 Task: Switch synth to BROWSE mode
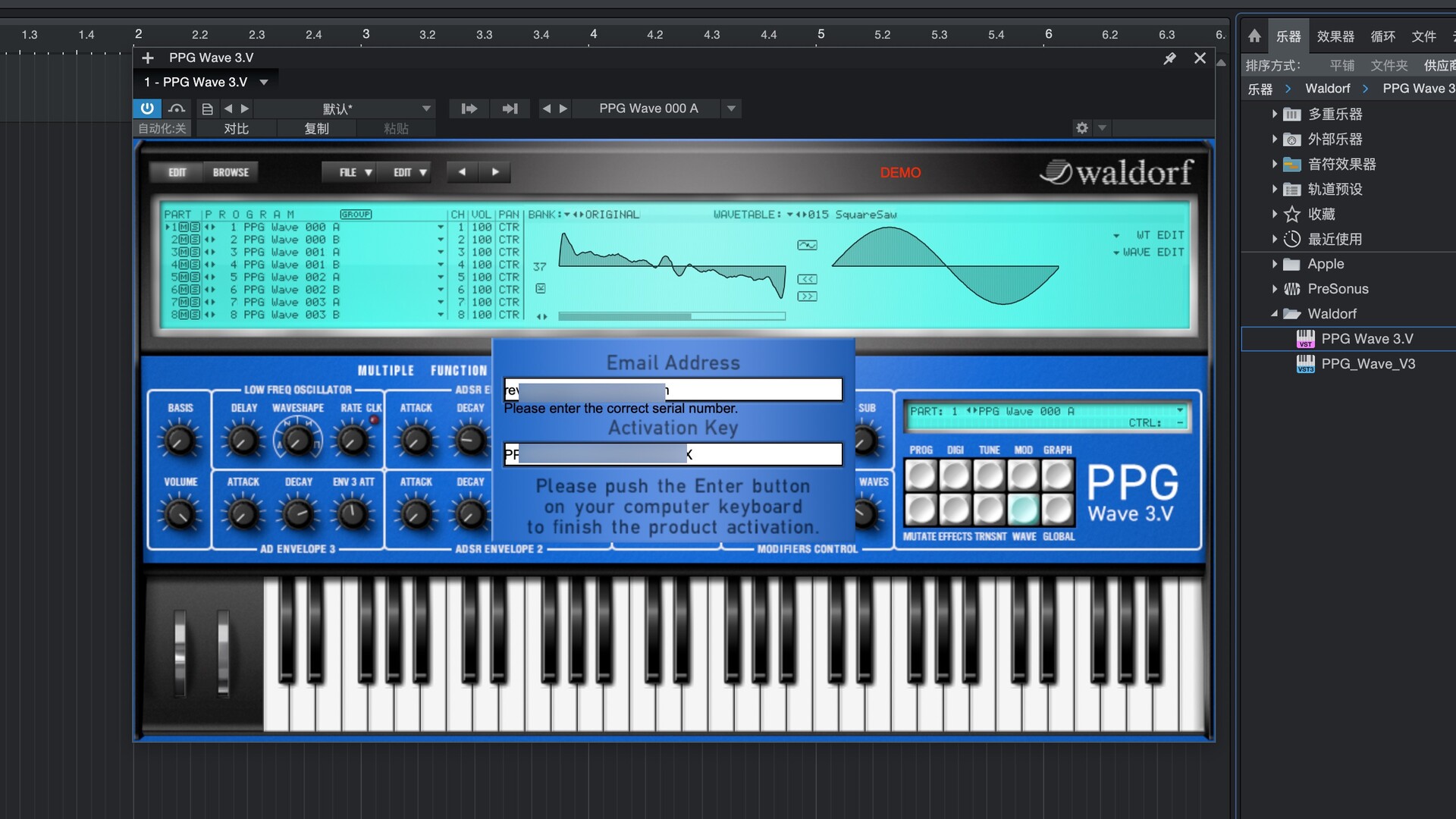[231, 172]
